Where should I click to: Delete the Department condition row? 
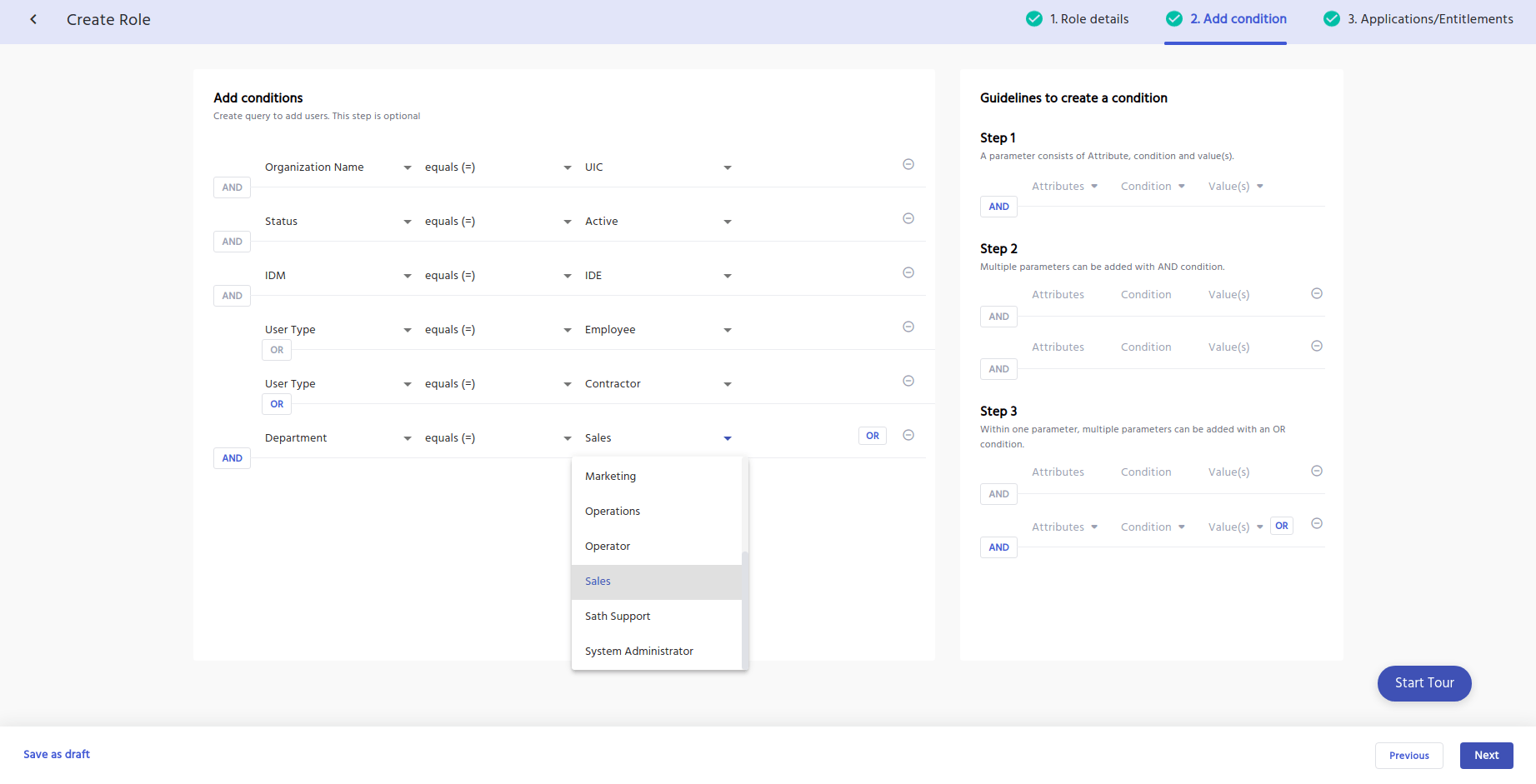tap(908, 435)
